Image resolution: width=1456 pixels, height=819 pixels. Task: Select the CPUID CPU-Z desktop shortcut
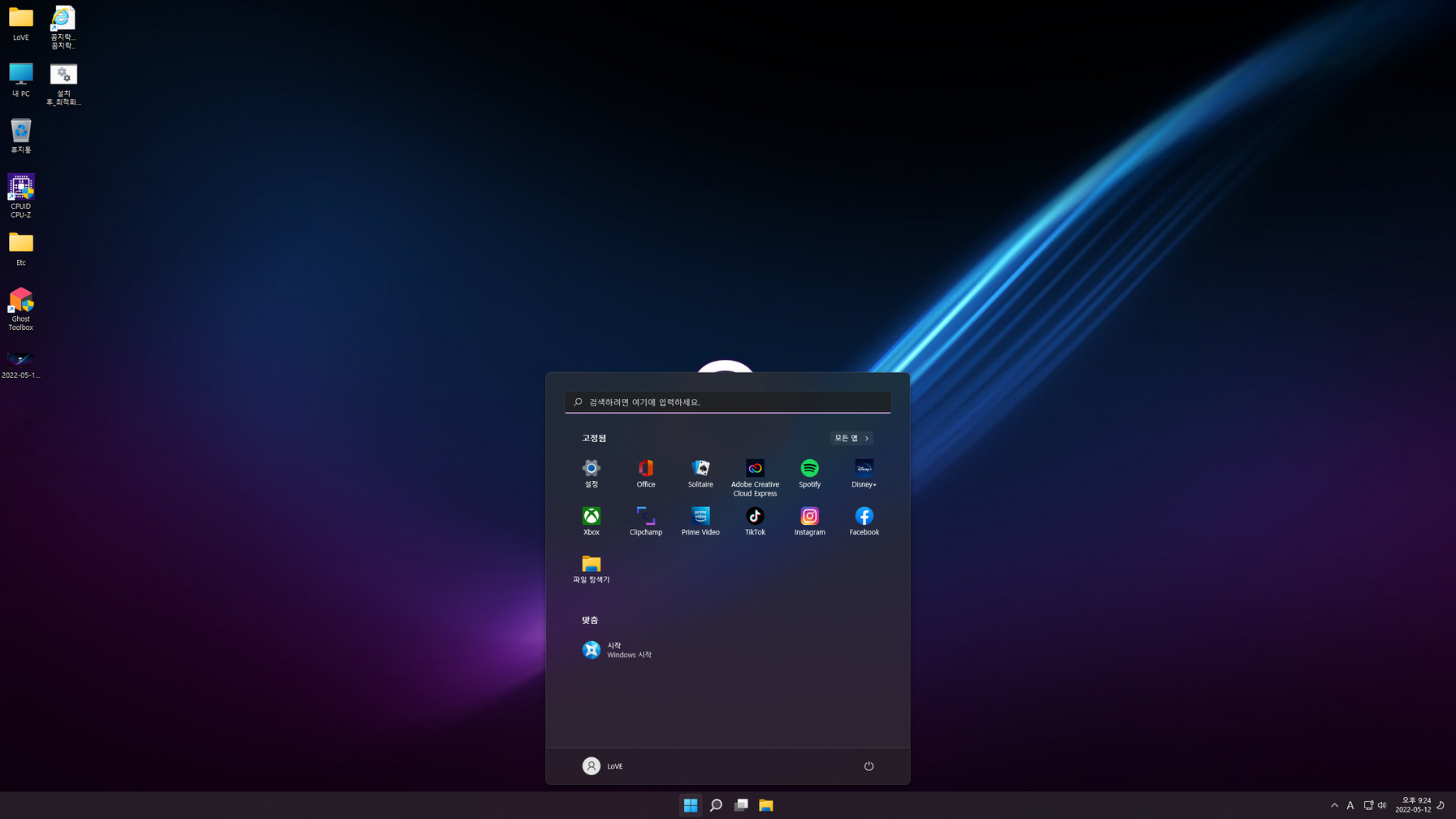(x=21, y=196)
